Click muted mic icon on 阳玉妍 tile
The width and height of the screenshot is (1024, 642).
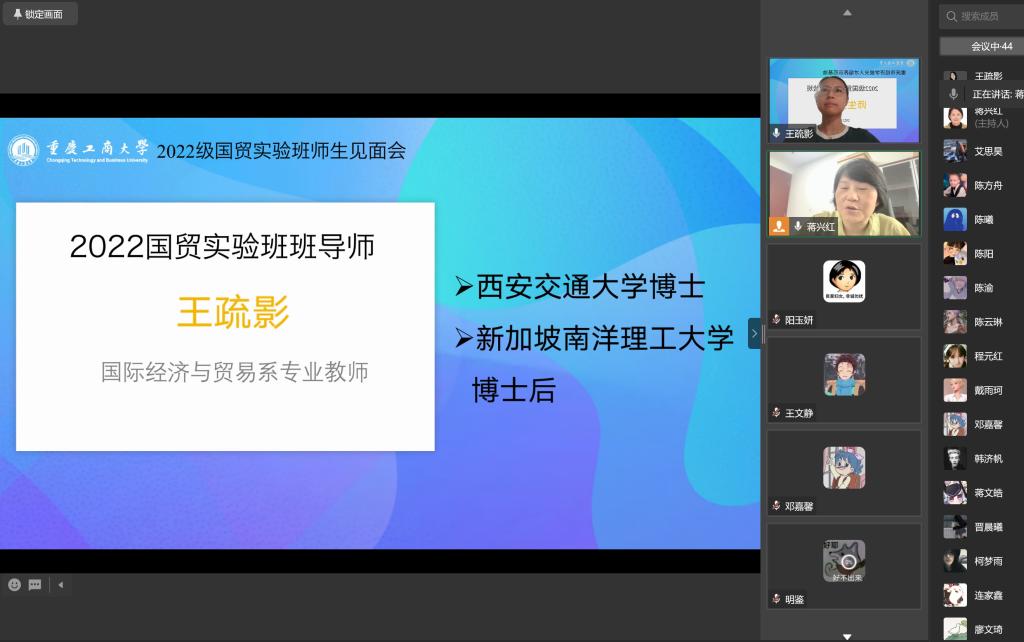click(x=776, y=320)
